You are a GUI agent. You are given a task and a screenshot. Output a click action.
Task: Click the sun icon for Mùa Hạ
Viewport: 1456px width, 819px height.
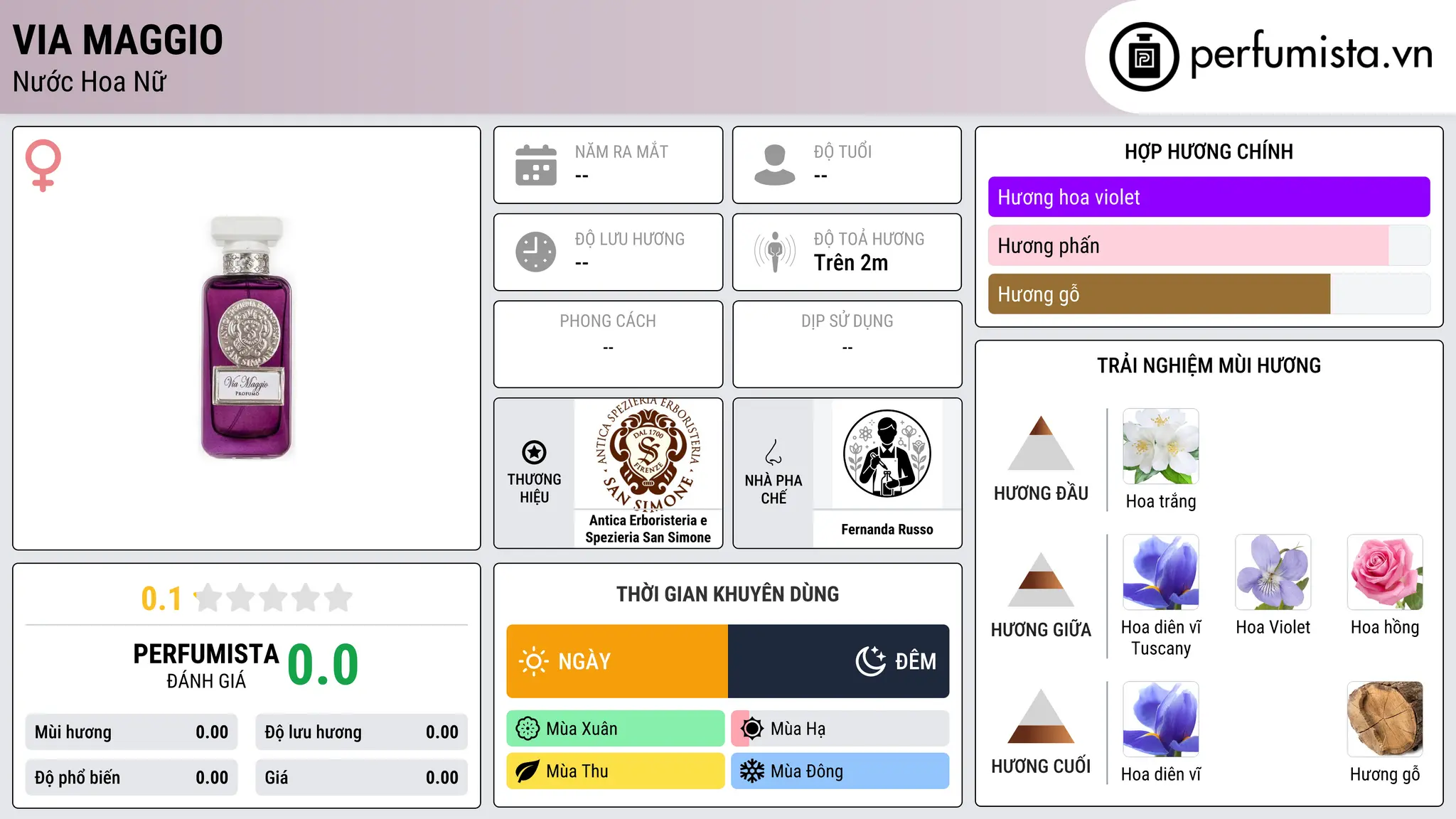click(x=752, y=729)
